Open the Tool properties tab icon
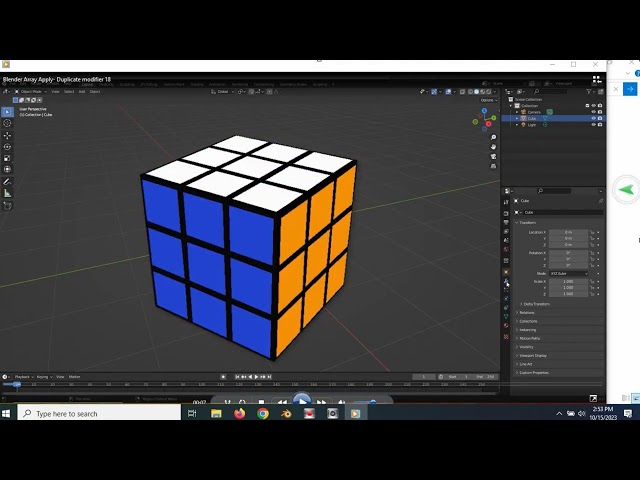Screen dimensions: 640x480 pyautogui.click(x=506, y=202)
